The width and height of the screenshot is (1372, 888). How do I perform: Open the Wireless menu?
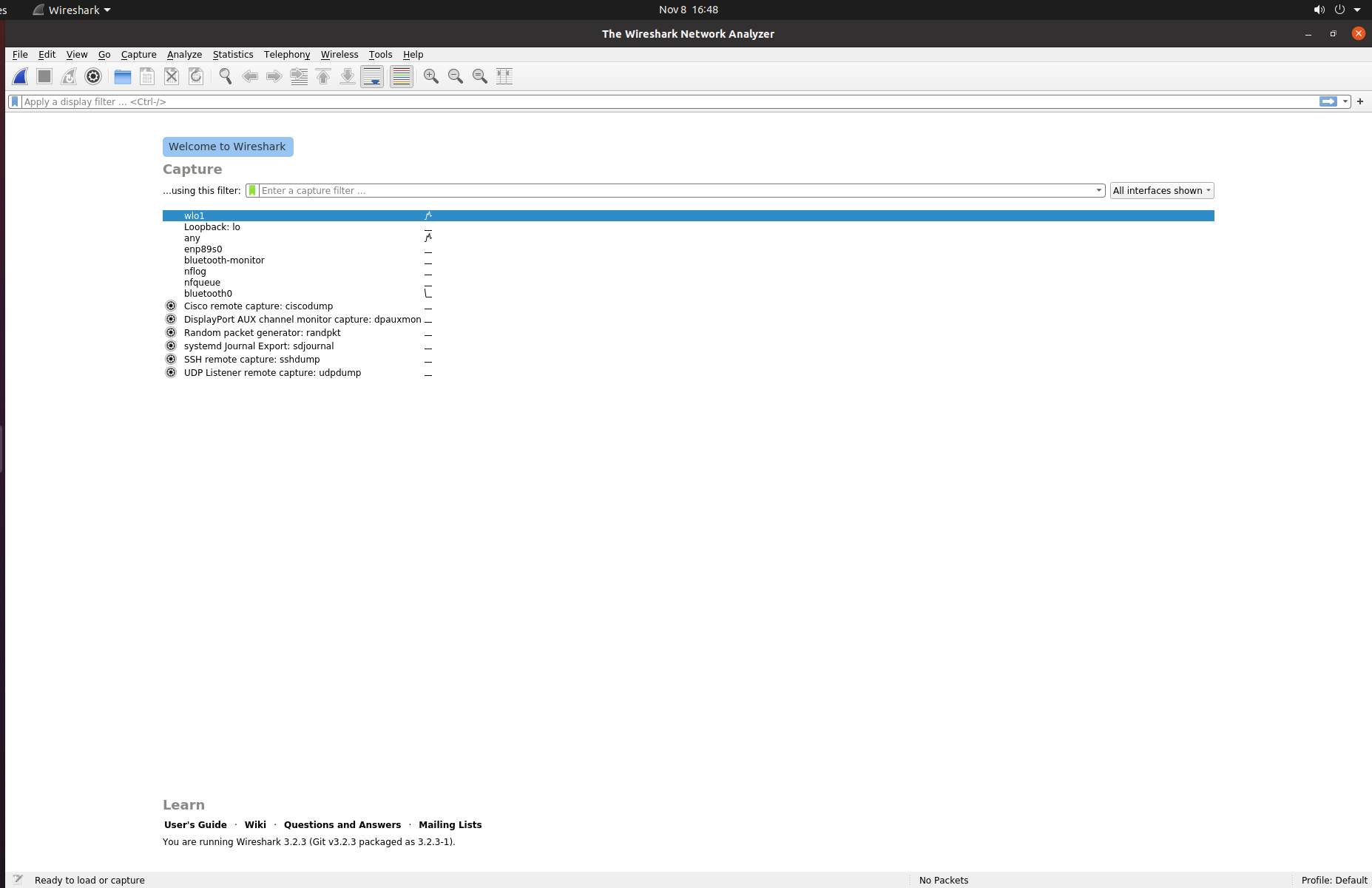click(339, 54)
